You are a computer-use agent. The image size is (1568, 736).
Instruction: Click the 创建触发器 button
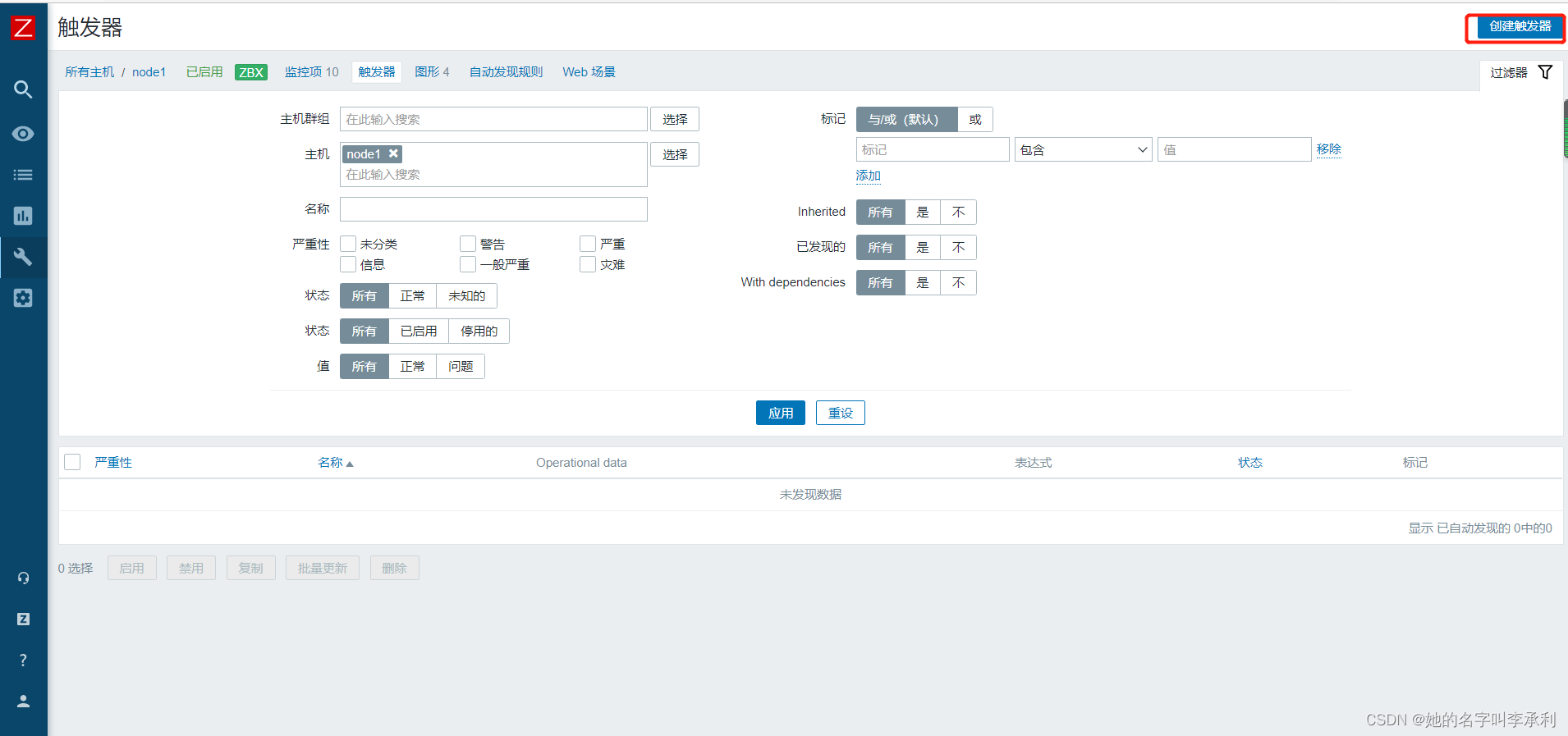point(1520,26)
